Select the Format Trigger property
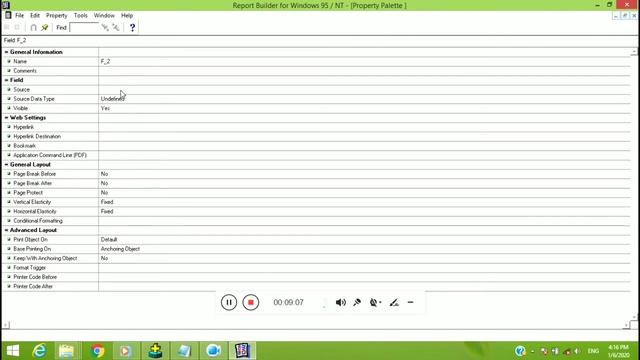 pyautogui.click(x=316, y=268)
